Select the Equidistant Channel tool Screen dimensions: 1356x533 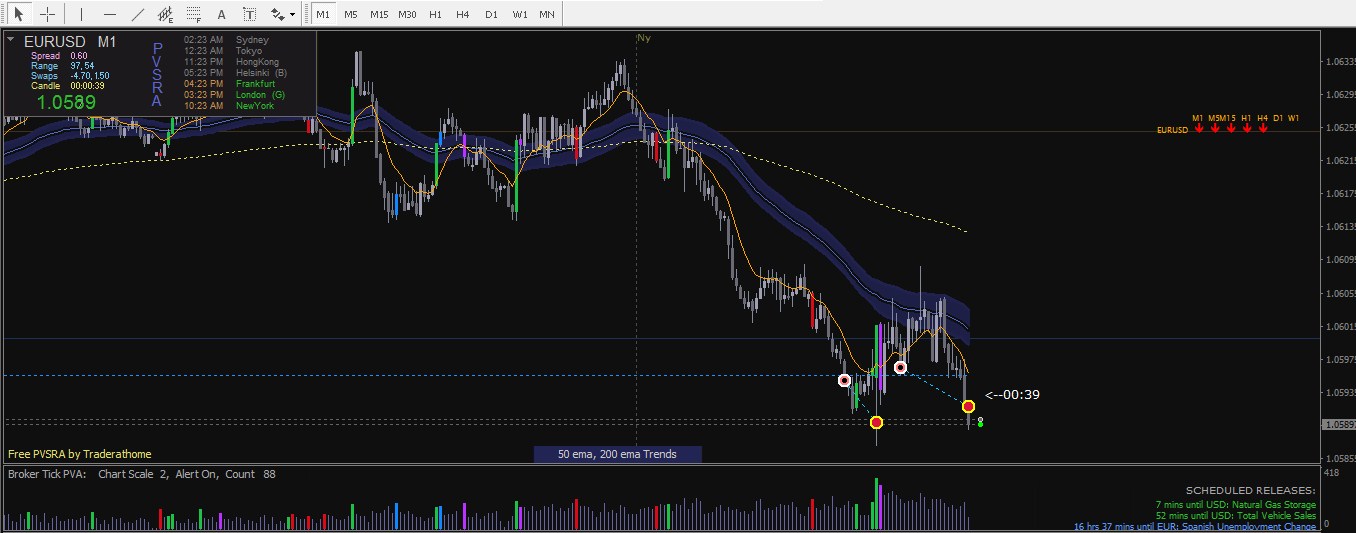(166, 14)
